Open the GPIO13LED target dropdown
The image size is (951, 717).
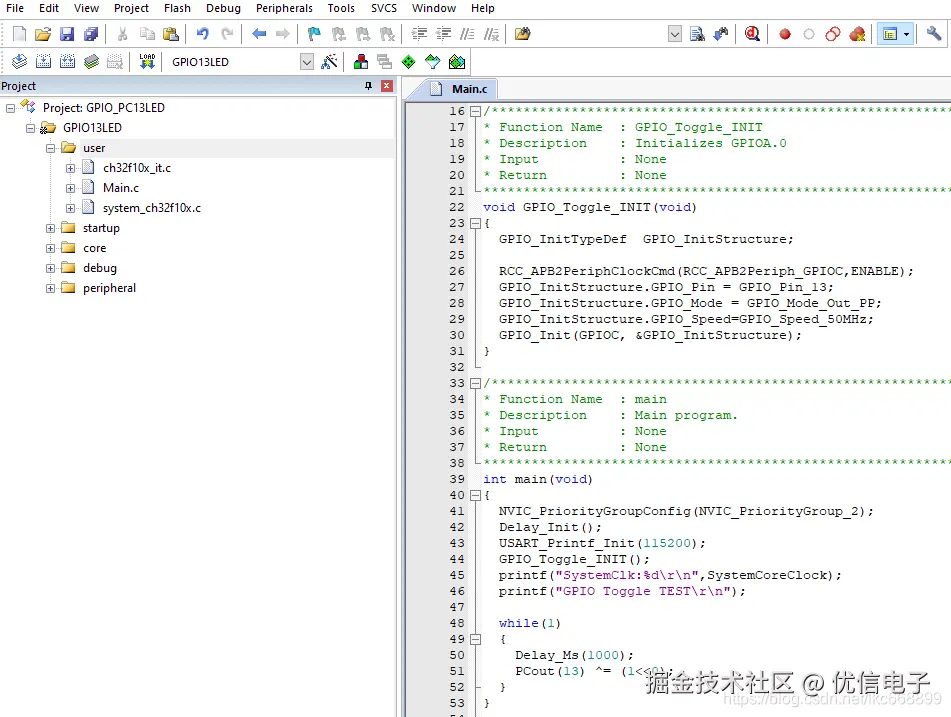point(307,62)
